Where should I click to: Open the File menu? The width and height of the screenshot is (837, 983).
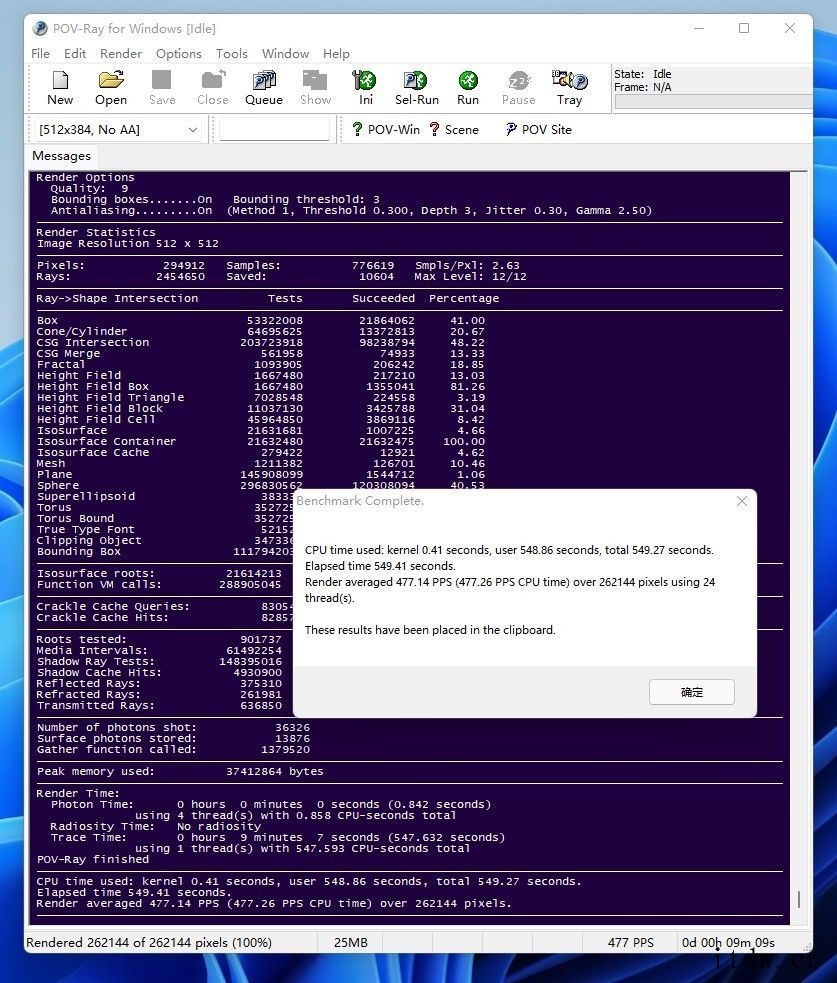[40, 54]
